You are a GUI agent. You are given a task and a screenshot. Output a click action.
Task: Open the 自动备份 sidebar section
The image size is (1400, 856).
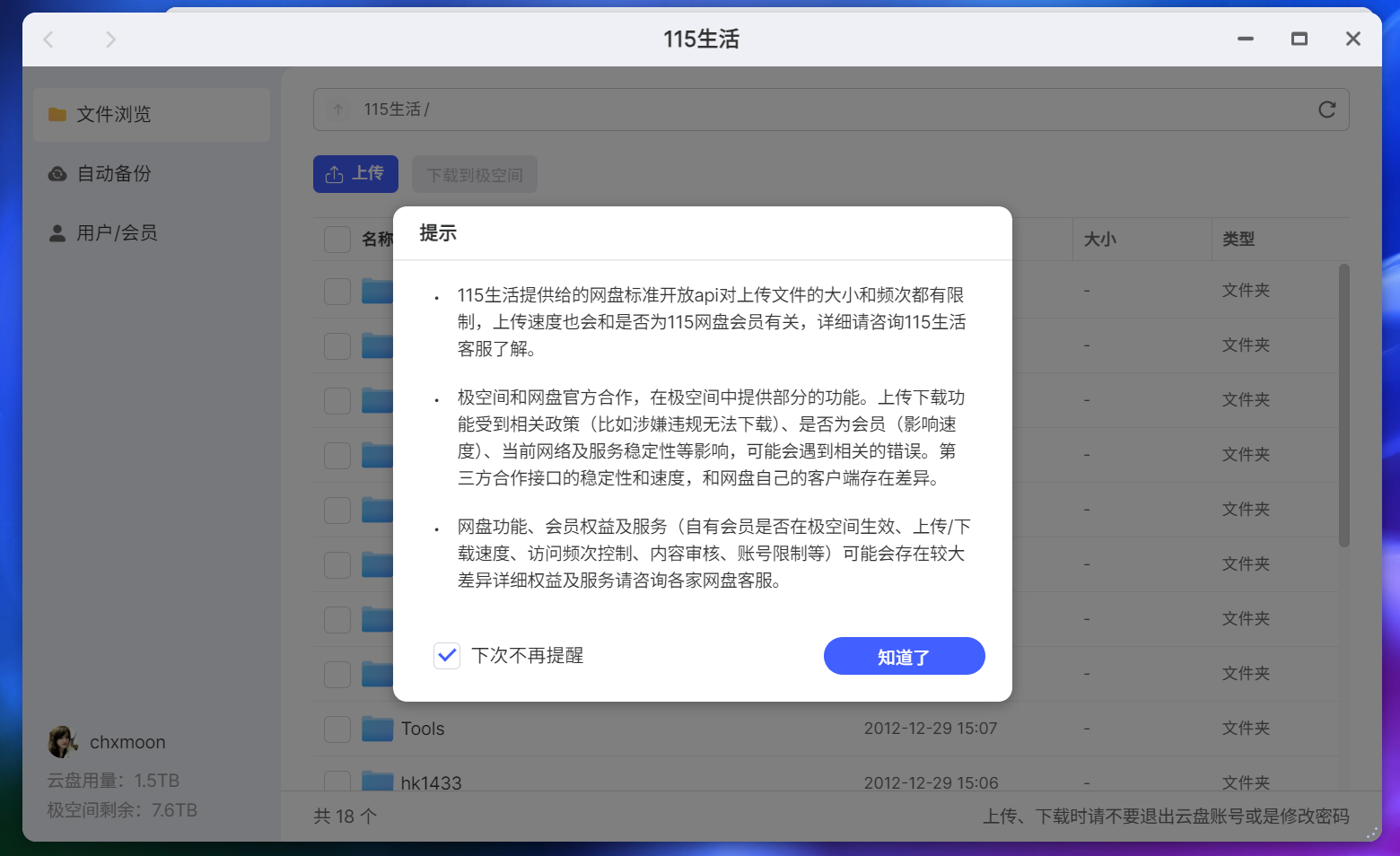pos(152,173)
